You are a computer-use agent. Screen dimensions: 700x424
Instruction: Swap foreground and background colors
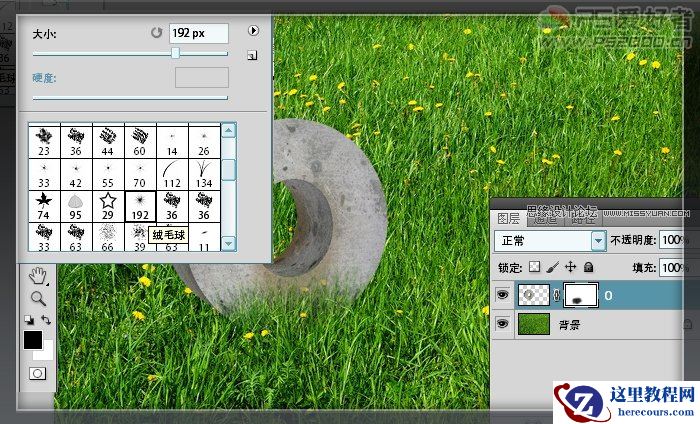tap(46, 320)
